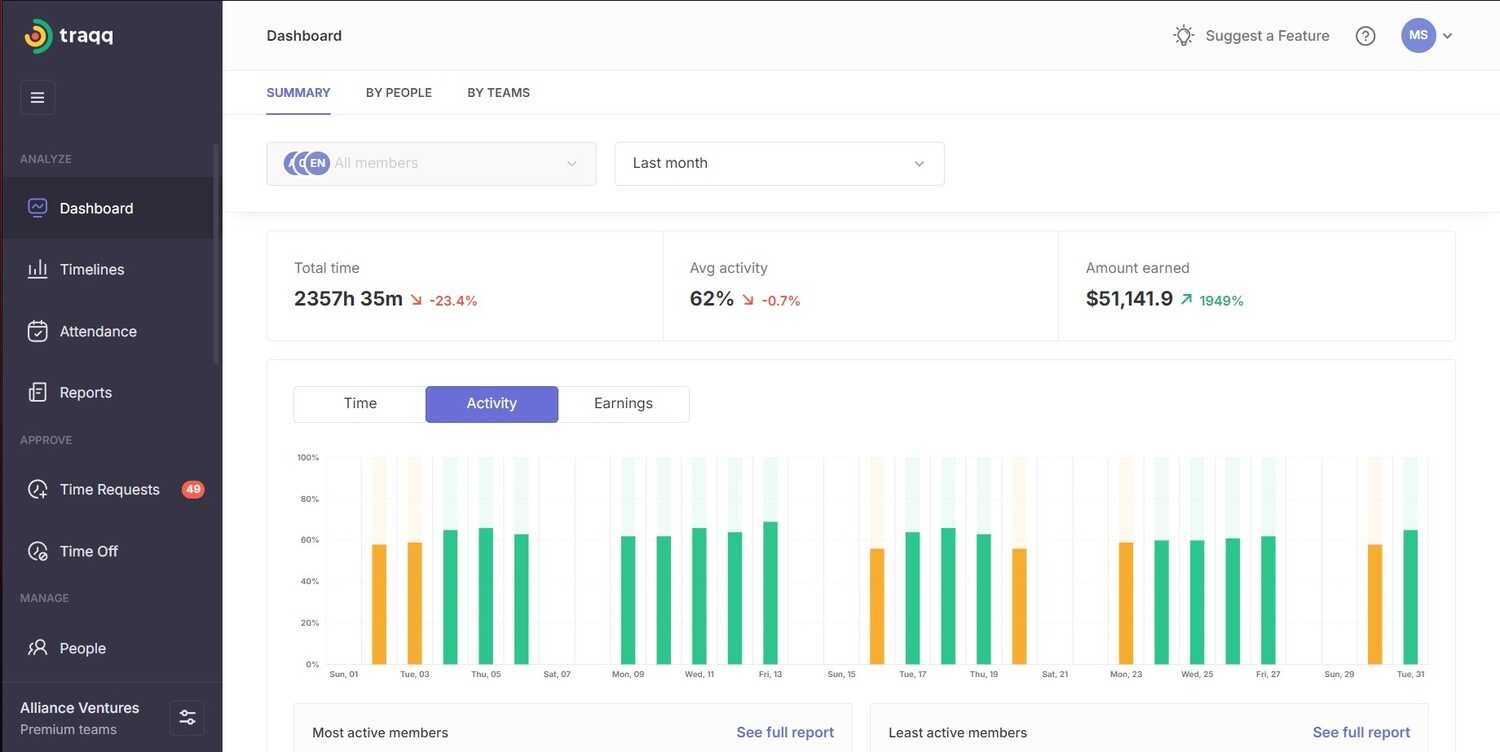Open the All members dropdown
The image size is (1500, 752).
click(431, 162)
